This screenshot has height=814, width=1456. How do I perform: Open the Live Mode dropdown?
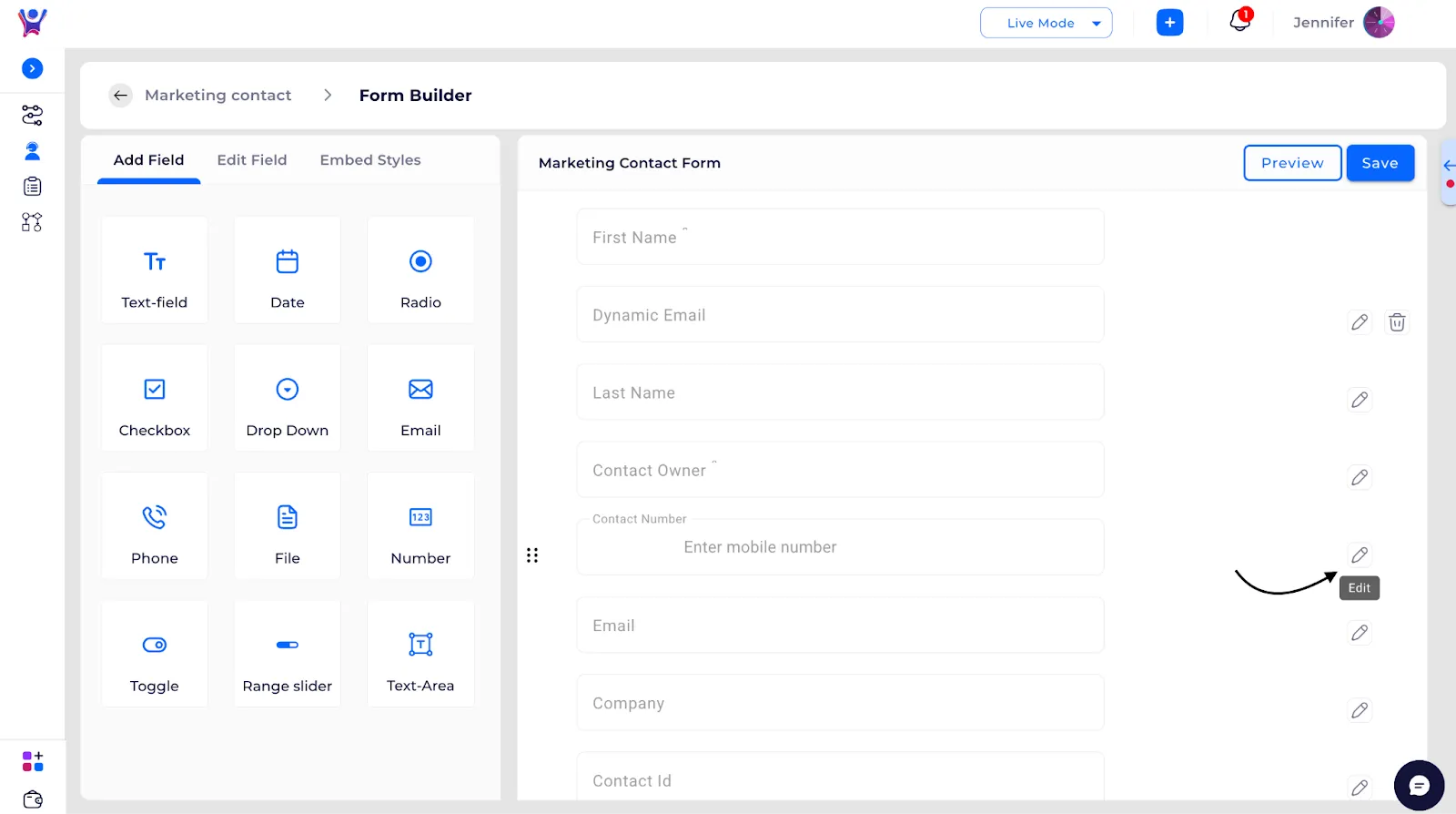pos(1046,23)
